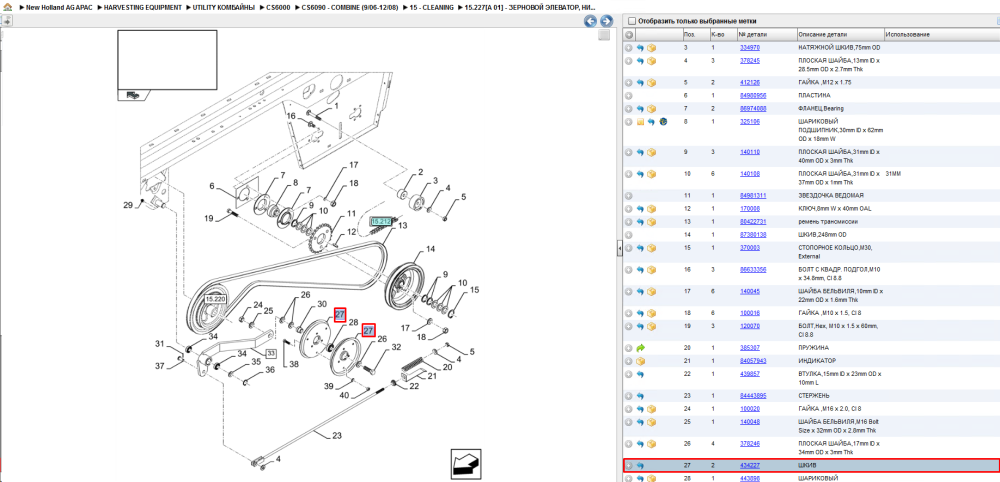
Task: Add part 334970 with its plus icon
Action: pyautogui.click(x=629, y=48)
